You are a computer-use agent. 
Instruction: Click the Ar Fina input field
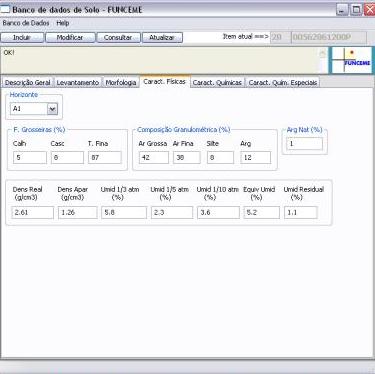pos(187,157)
